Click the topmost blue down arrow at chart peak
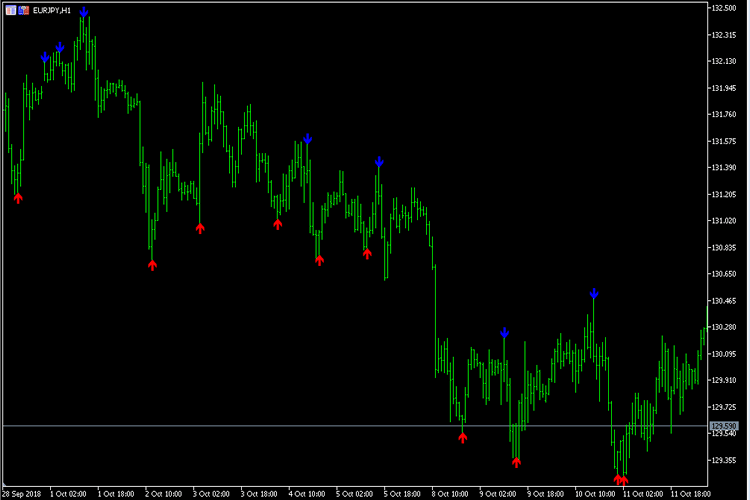750x500 pixels. 84,12
